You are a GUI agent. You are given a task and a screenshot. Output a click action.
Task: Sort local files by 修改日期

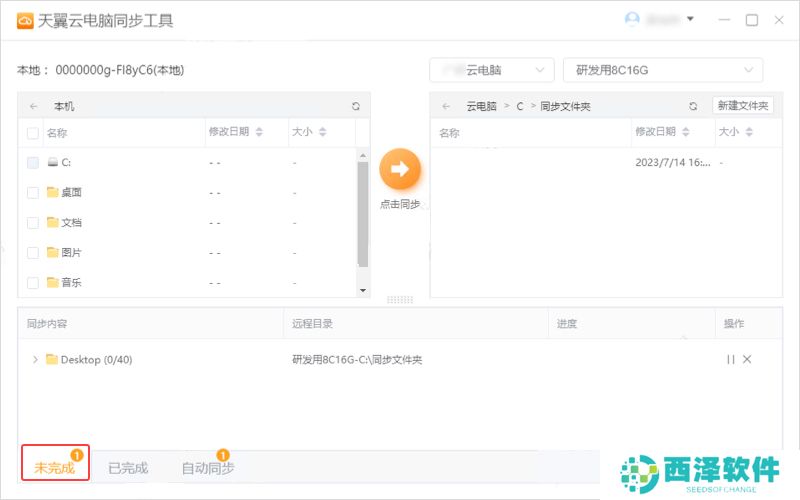[259, 132]
